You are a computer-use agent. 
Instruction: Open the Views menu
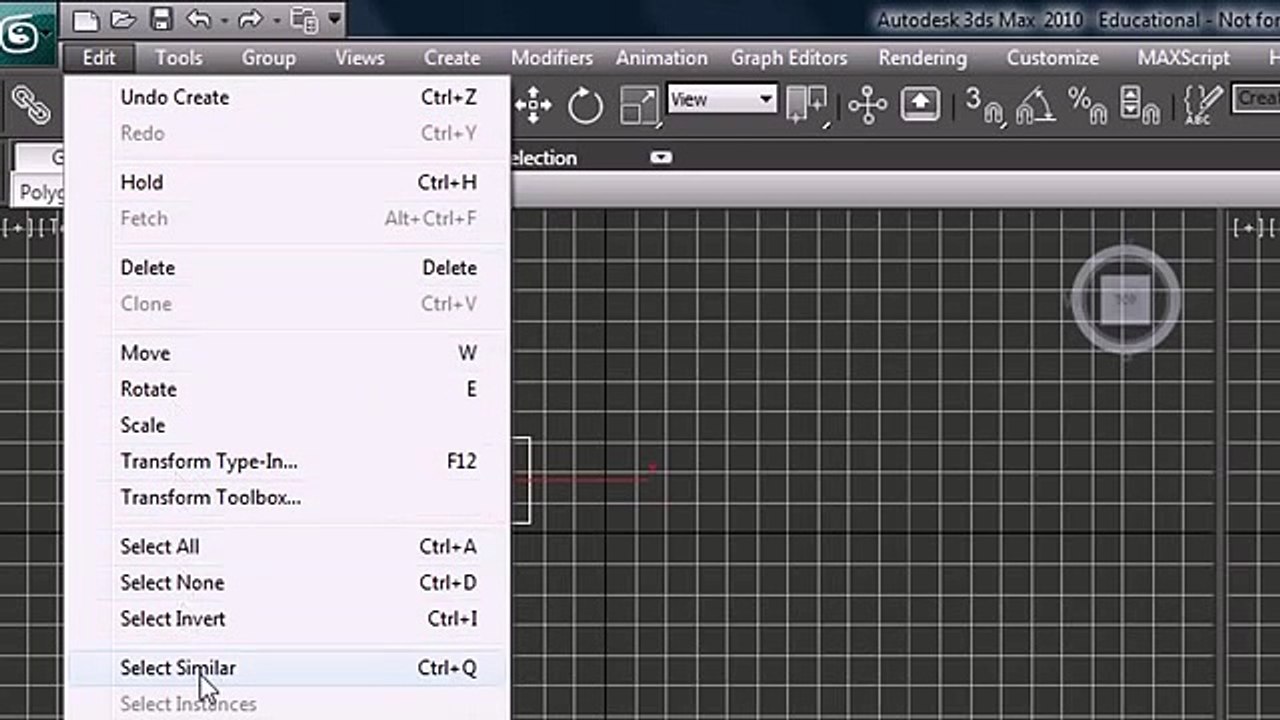pos(360,58)
